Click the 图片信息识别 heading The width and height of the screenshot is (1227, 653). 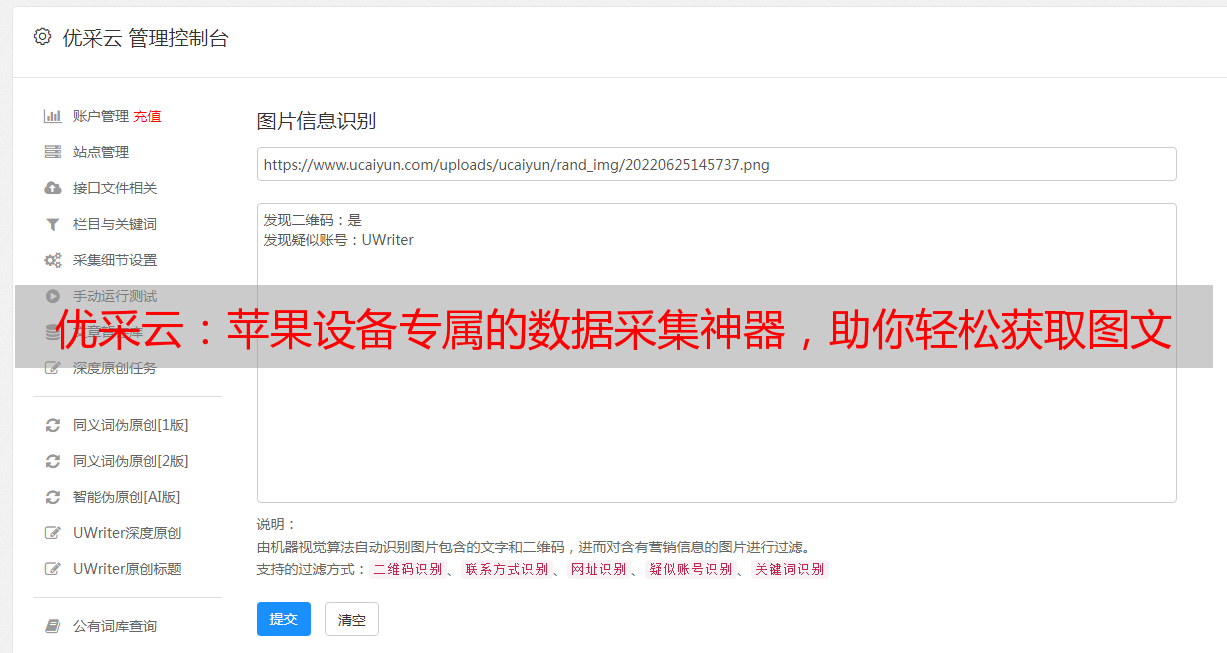pyautogui.click(x=316, y=121)
